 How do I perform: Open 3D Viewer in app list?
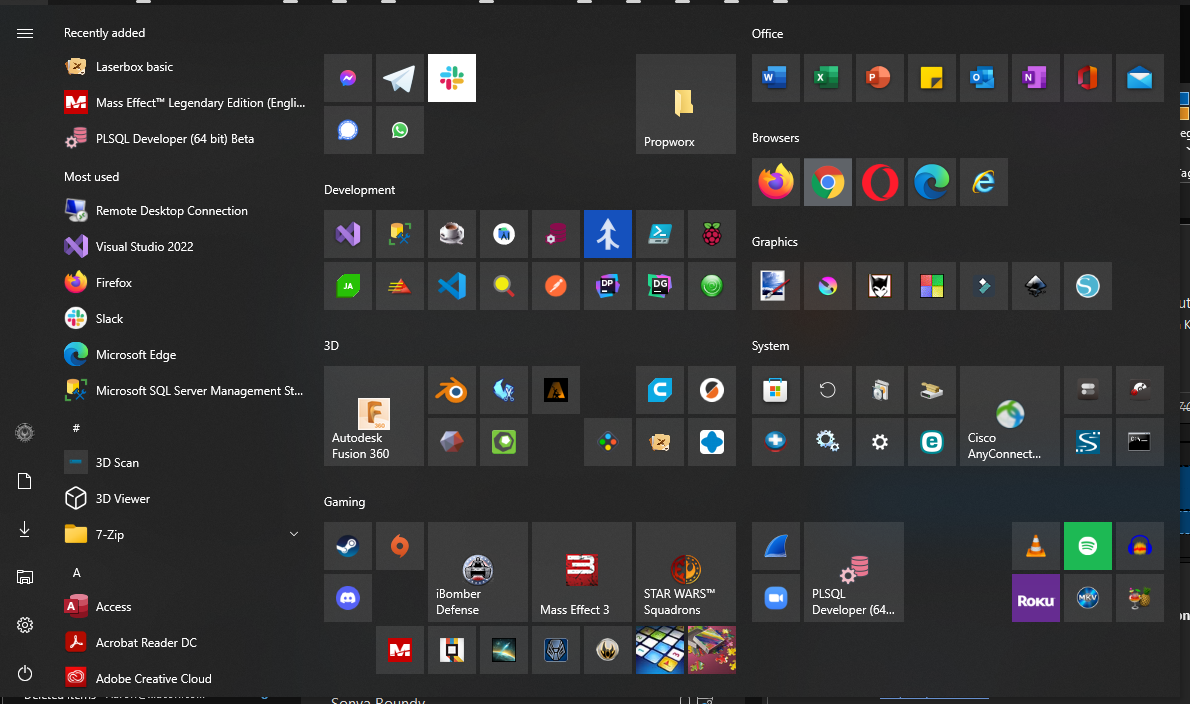click(183, 498)
